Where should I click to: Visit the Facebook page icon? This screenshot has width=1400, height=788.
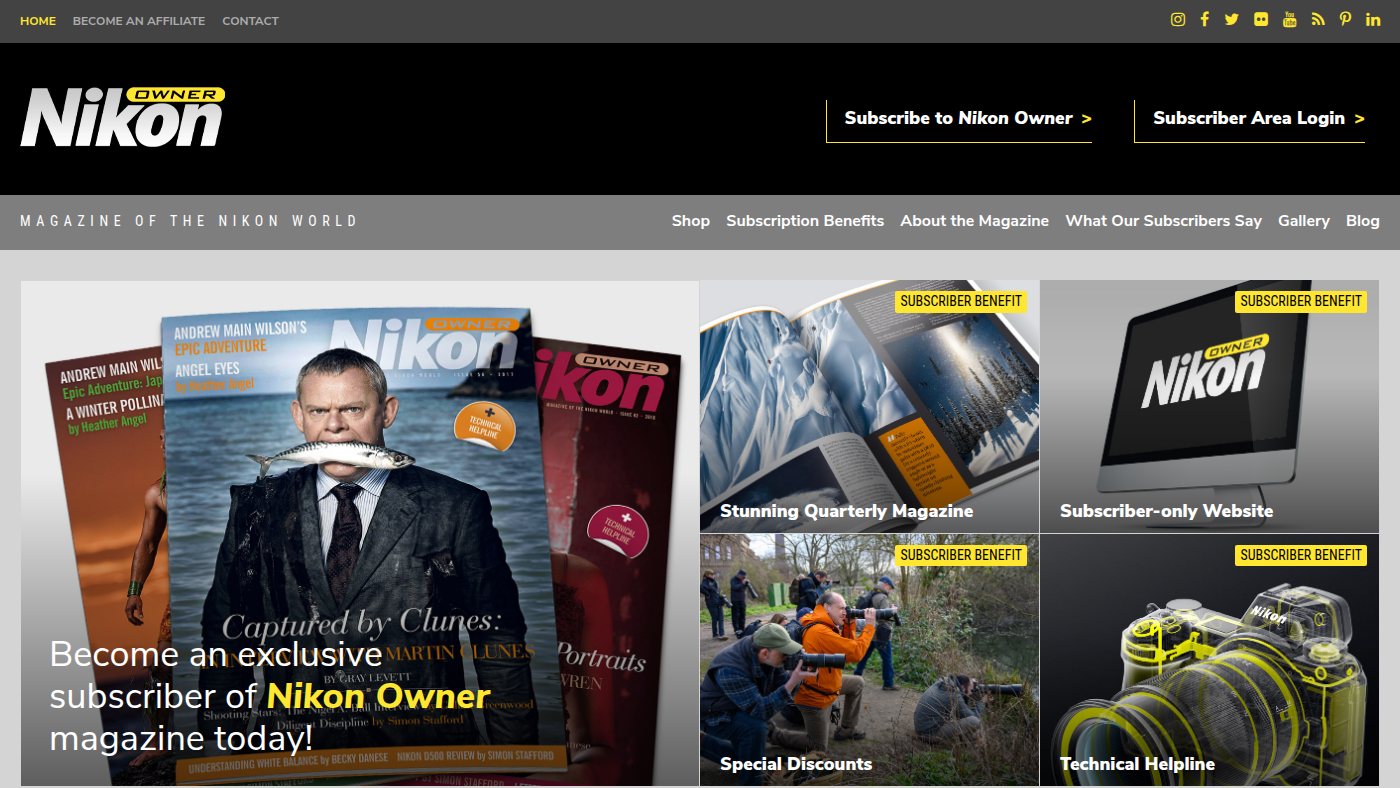tap(1205, 19)
